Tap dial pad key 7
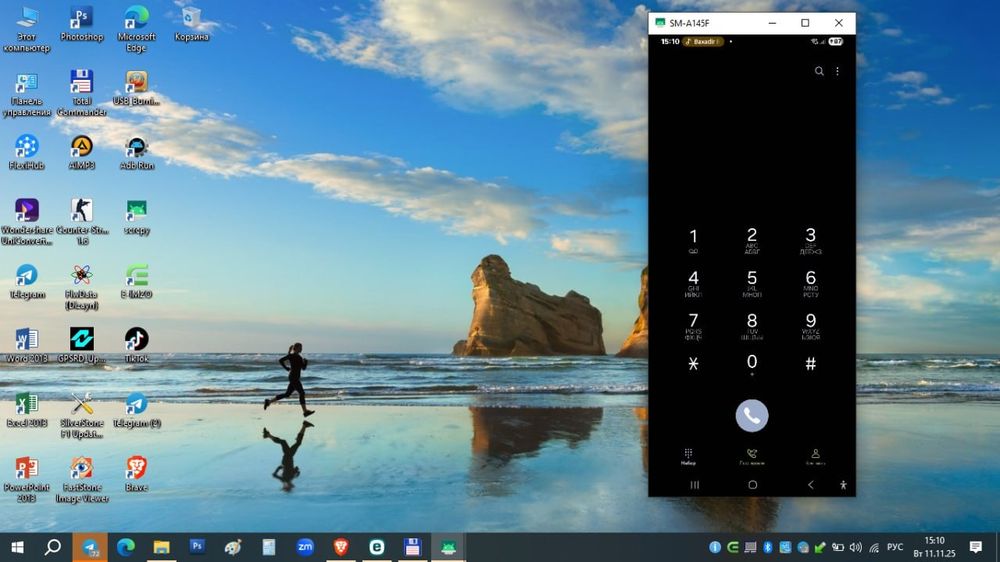The width and height of the screenshot is (1000, 562). [x=693, y=326]
